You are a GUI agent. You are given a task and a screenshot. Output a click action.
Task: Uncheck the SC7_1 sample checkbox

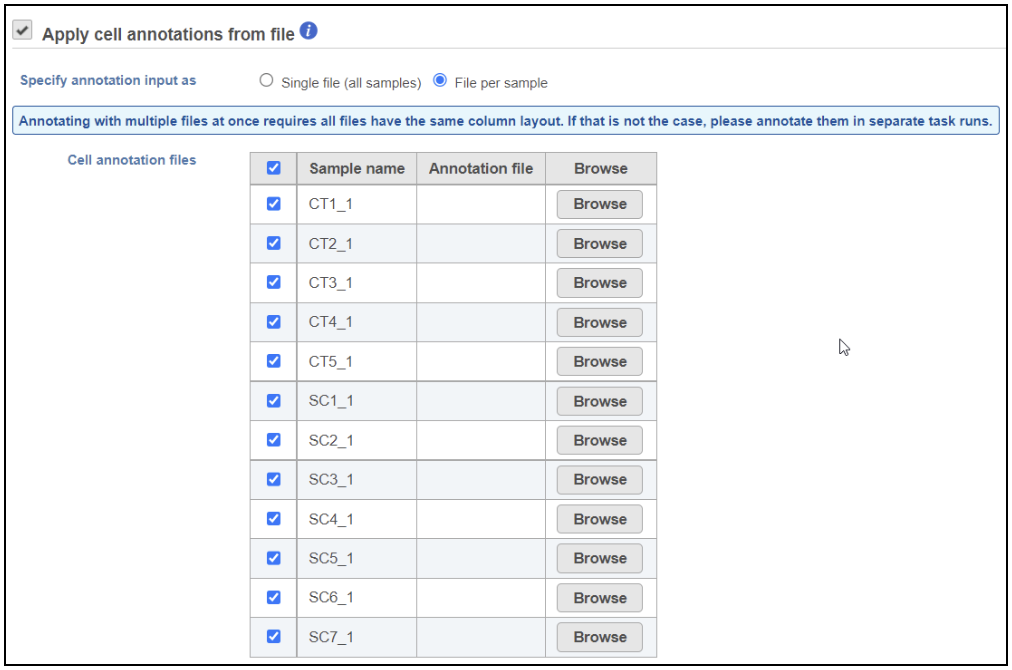pos(273,637)
